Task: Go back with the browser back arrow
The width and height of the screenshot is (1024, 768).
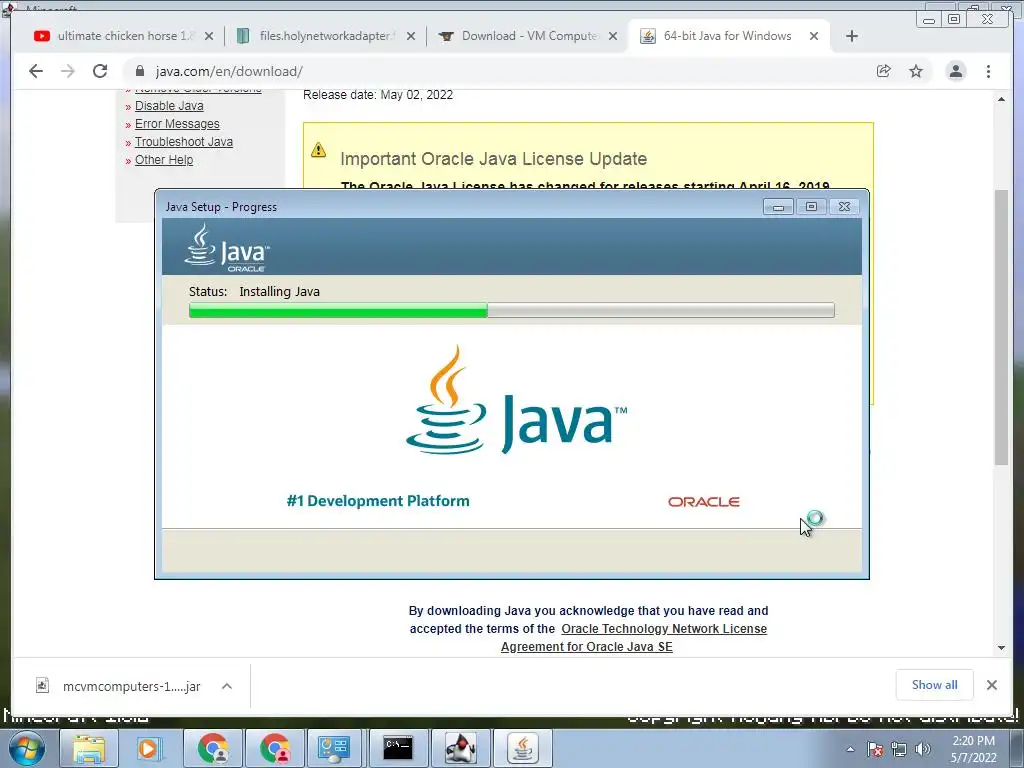Action: [x=36, y=71]
